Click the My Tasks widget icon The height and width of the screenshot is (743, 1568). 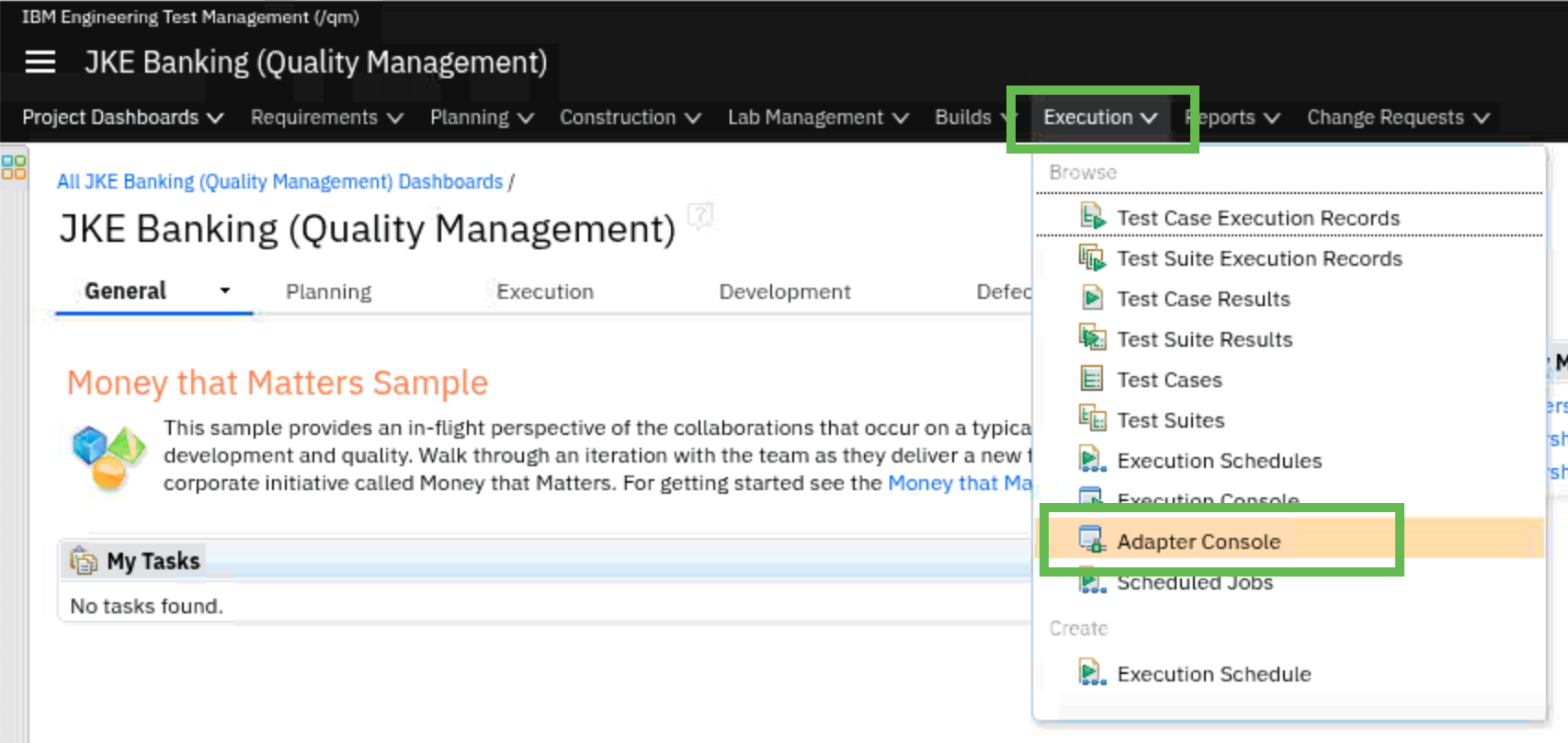[x=84, y=560]
